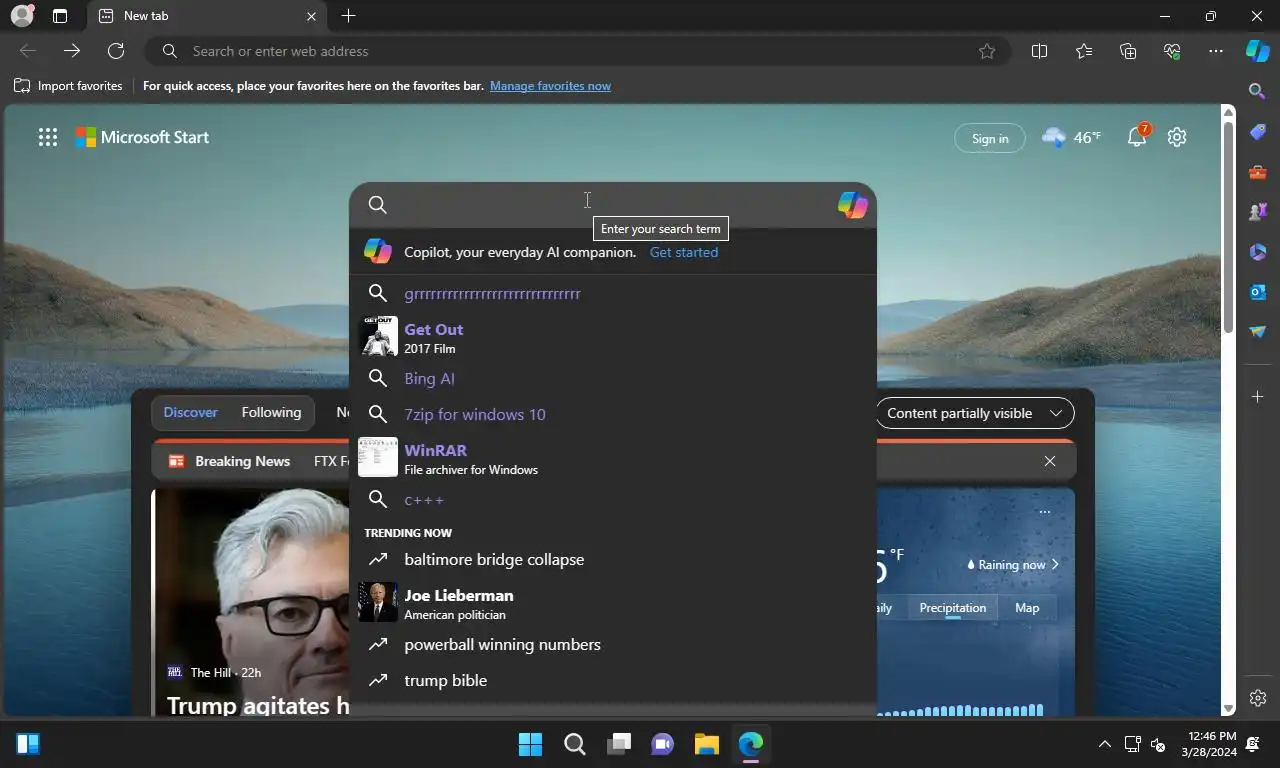The height and width of the screenshot is (768, 1280).
Task: Click Copilot Get started link
Action: (x=684, y=252)
